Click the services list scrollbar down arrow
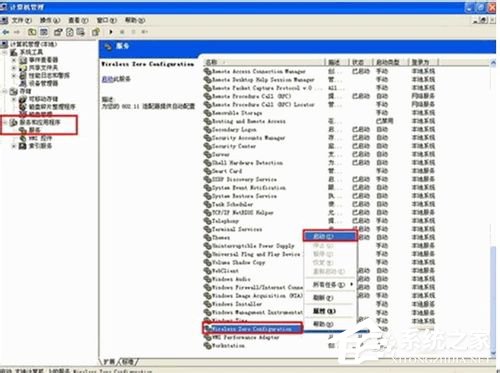Screen dimensions: 500x373 coord(493,353)
